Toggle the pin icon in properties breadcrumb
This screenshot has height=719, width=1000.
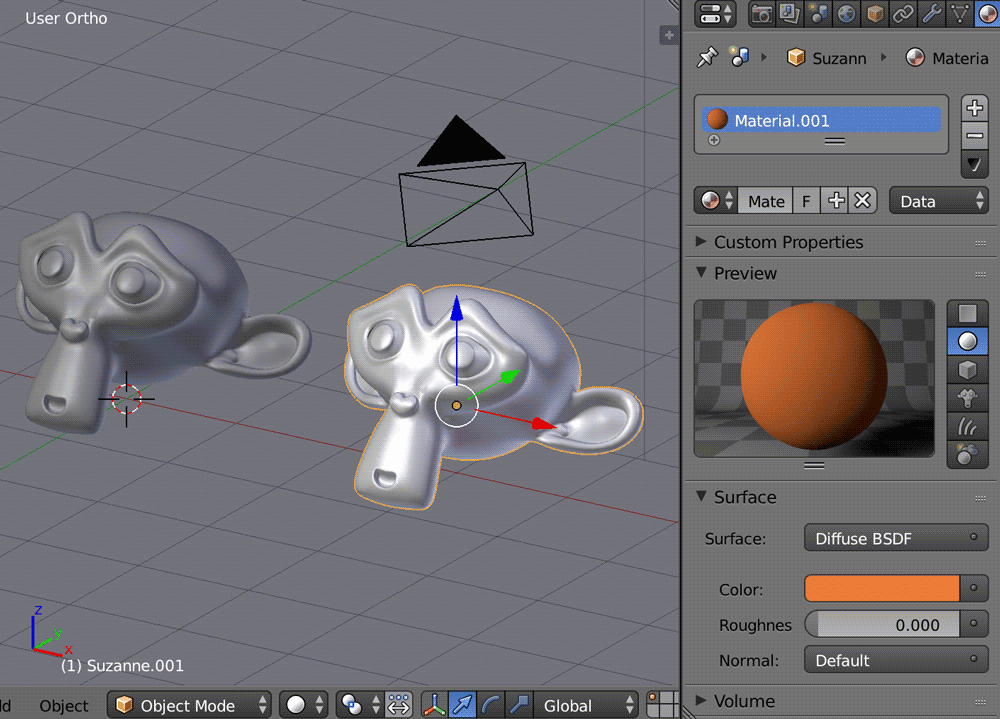click(707, 57)
